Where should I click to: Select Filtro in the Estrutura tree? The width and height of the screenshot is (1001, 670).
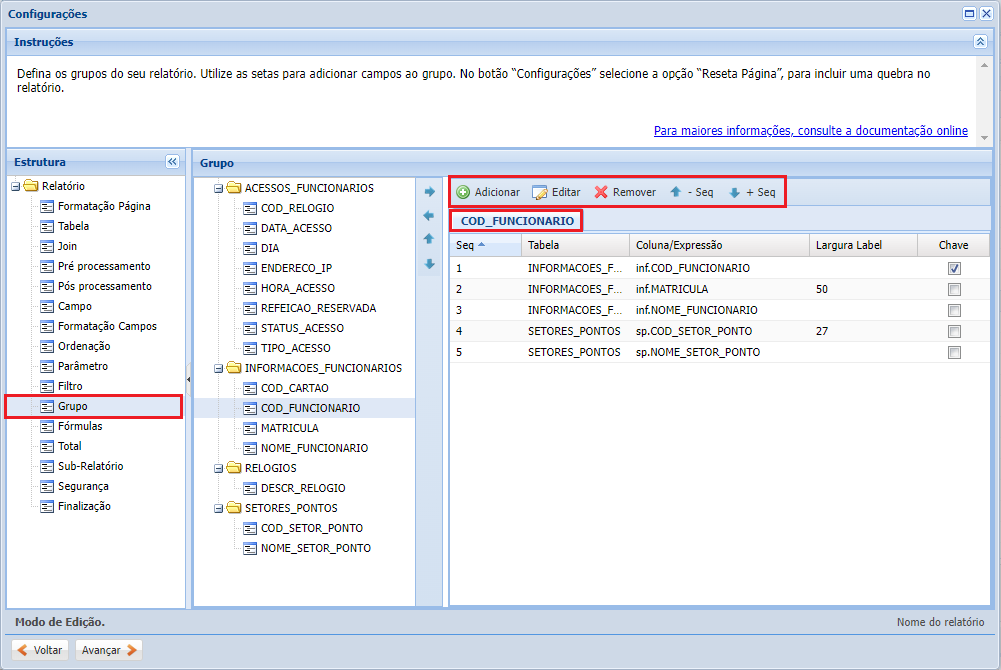[70, 386]
